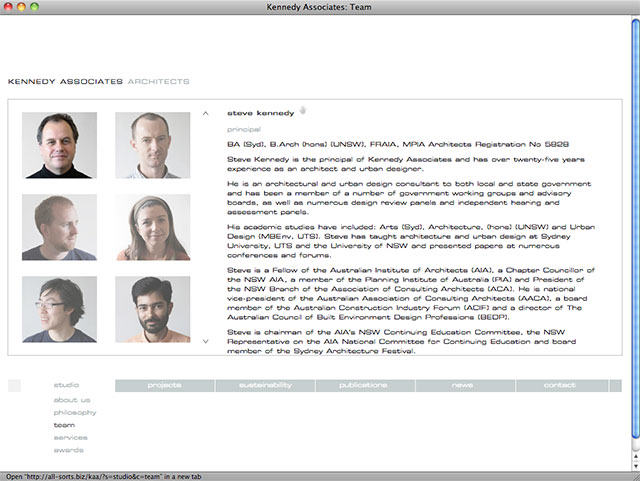The width and height of the screenshot is (640, 481).
Task: Click the blue vertical browser scrollbar thumb
Action: click(x=636, y=229)
